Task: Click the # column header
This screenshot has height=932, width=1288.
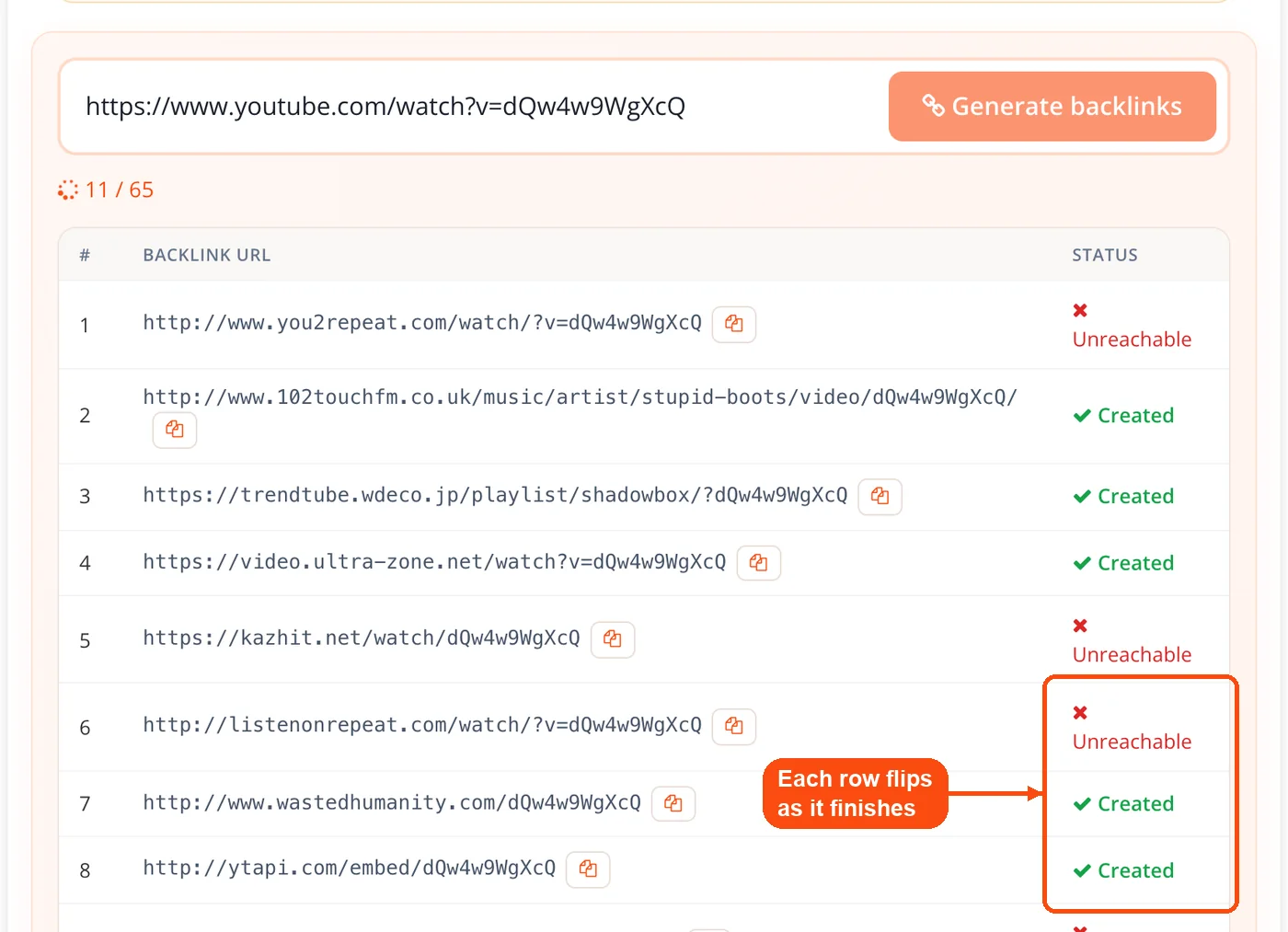Action: coord(85,255)
